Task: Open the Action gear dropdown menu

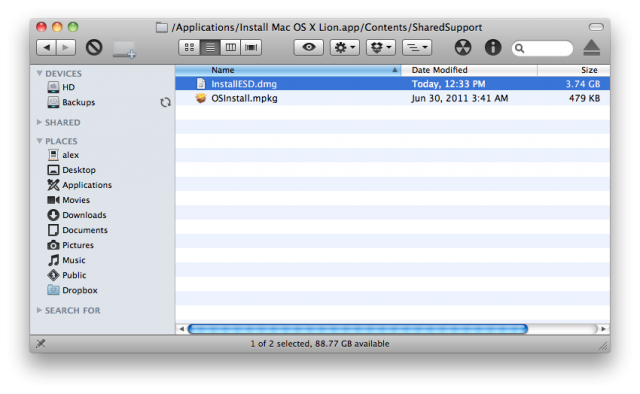Action: click(x=344, y=47)
